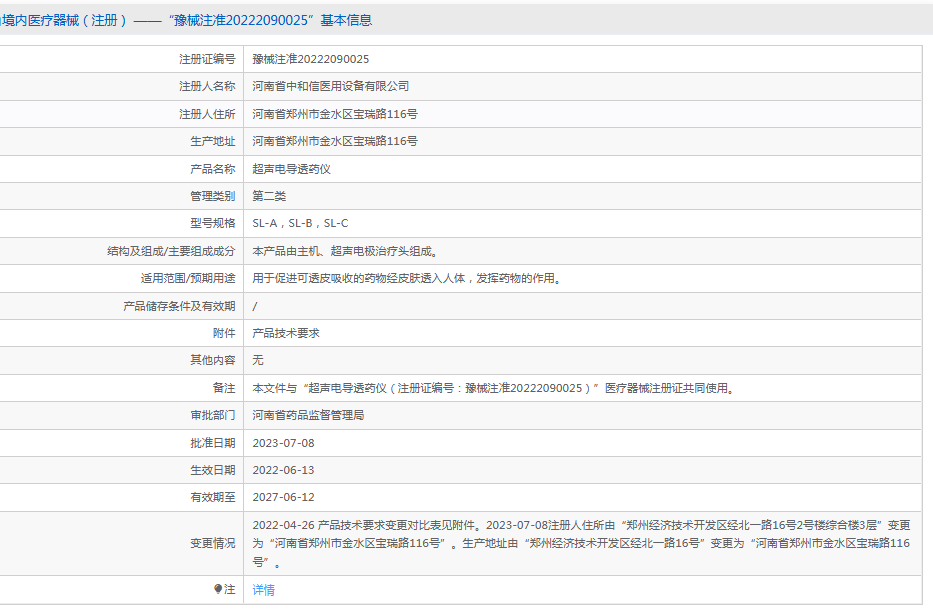This screenshot has width=933, height=612.
Task: Click effective date 2022-06-13
Action: pyautogui.click(x=283, y=470)
